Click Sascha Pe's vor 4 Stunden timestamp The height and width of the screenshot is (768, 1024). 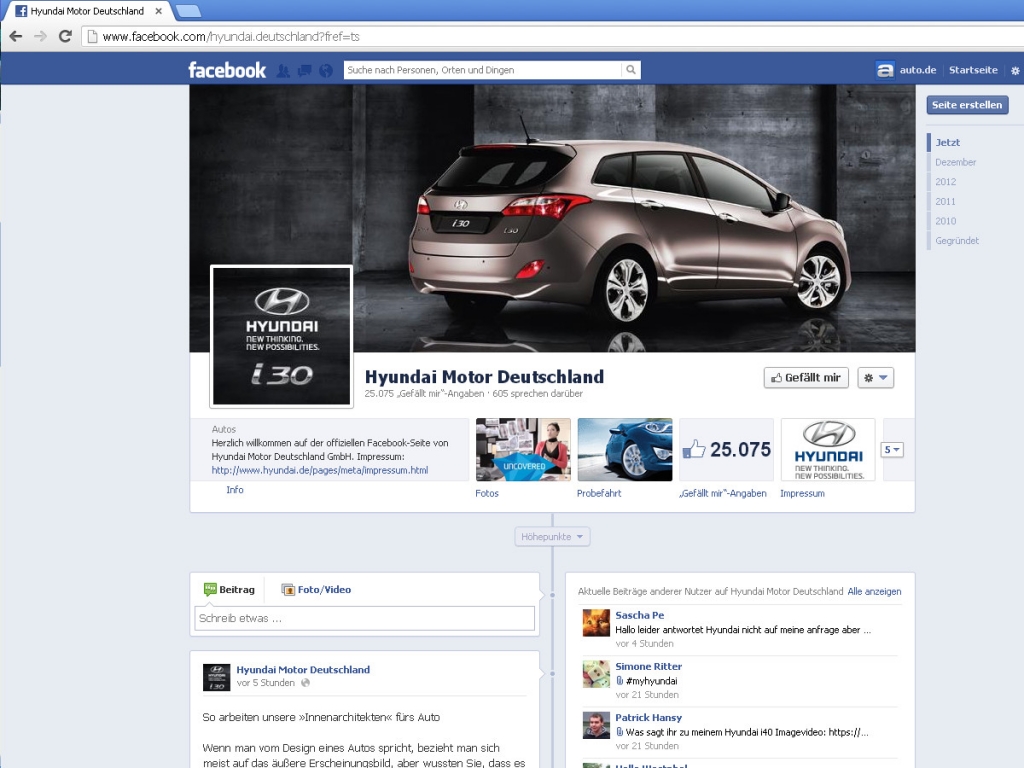(645, 643)
